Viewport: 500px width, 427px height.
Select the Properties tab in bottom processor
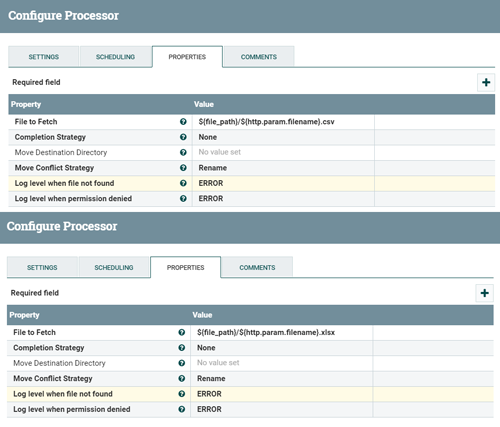[x=186, y=267]
